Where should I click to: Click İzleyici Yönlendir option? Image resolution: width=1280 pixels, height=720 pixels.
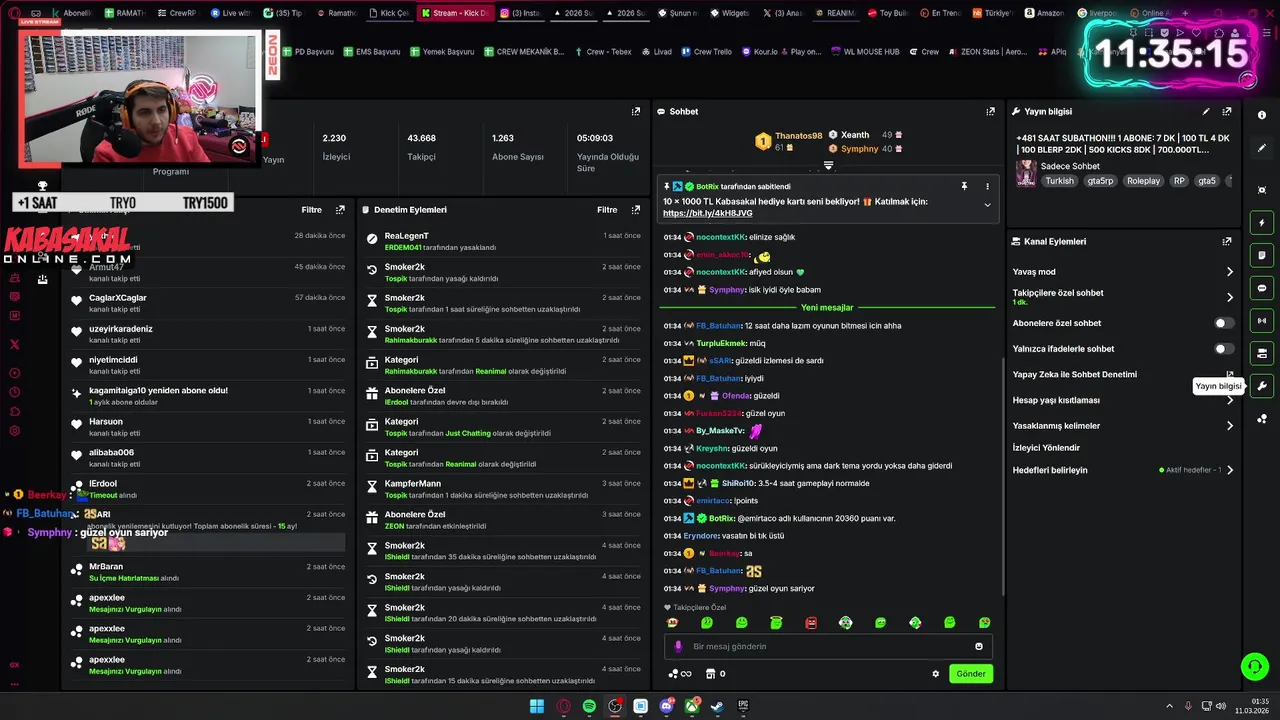(1046, 448)
